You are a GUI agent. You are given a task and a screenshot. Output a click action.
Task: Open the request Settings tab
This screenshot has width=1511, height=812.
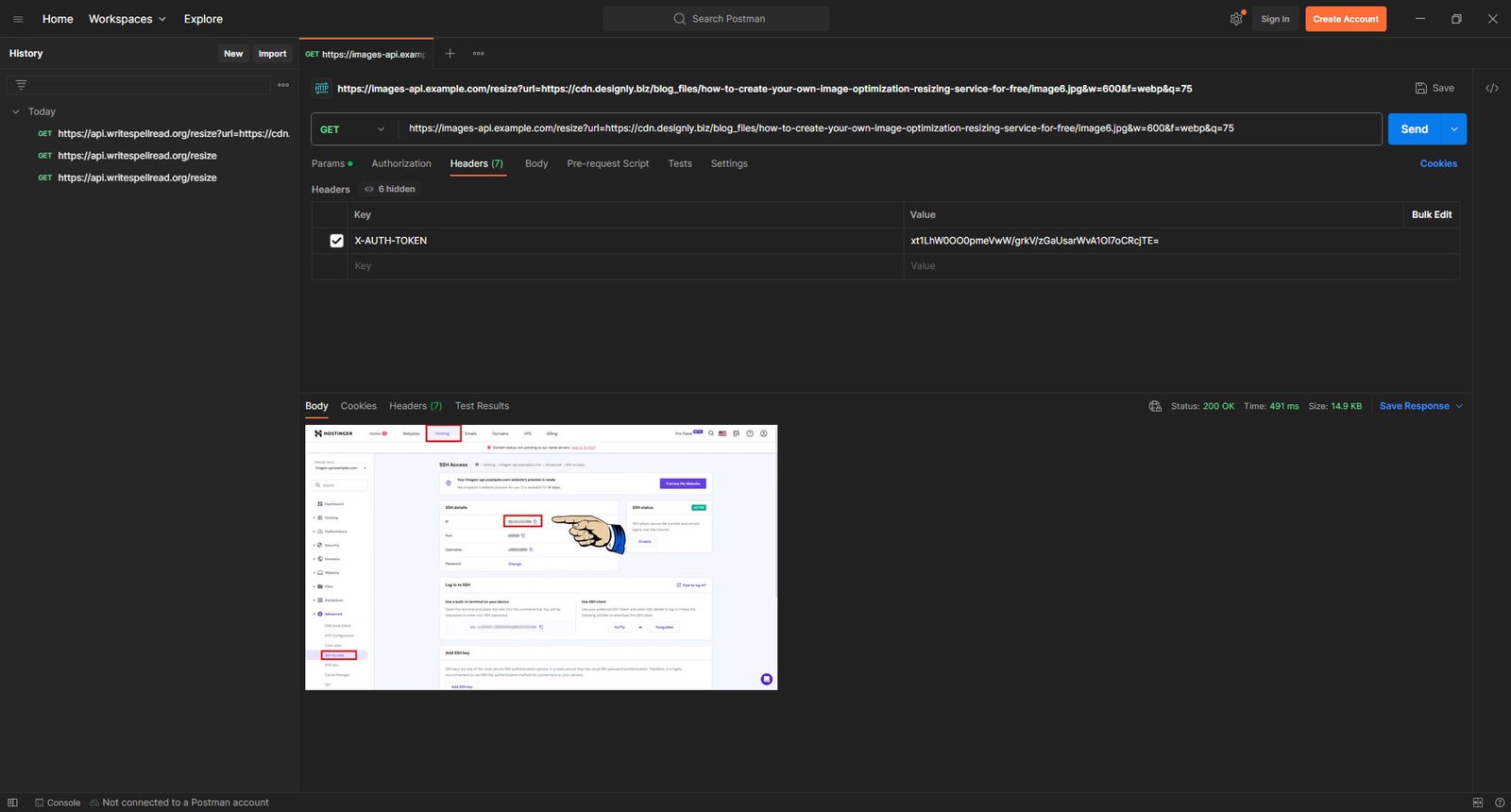coord(729,163)
